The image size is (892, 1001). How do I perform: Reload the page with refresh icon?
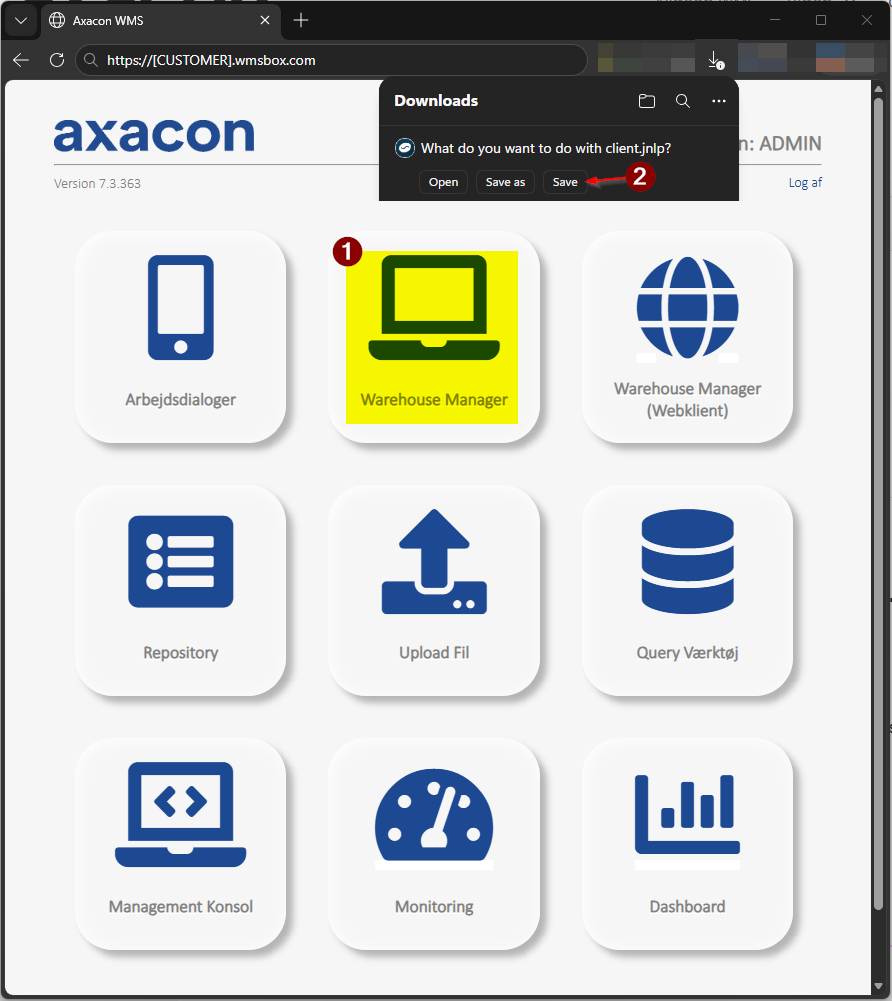(57, 60)
